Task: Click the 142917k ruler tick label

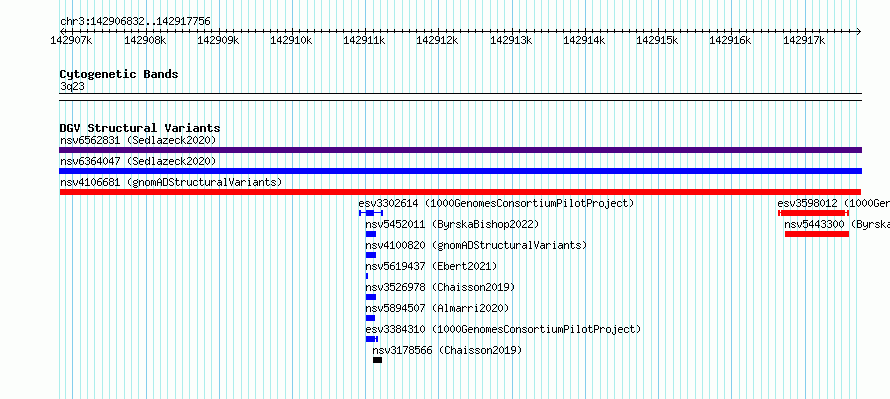Action: (x=804, y=40)
